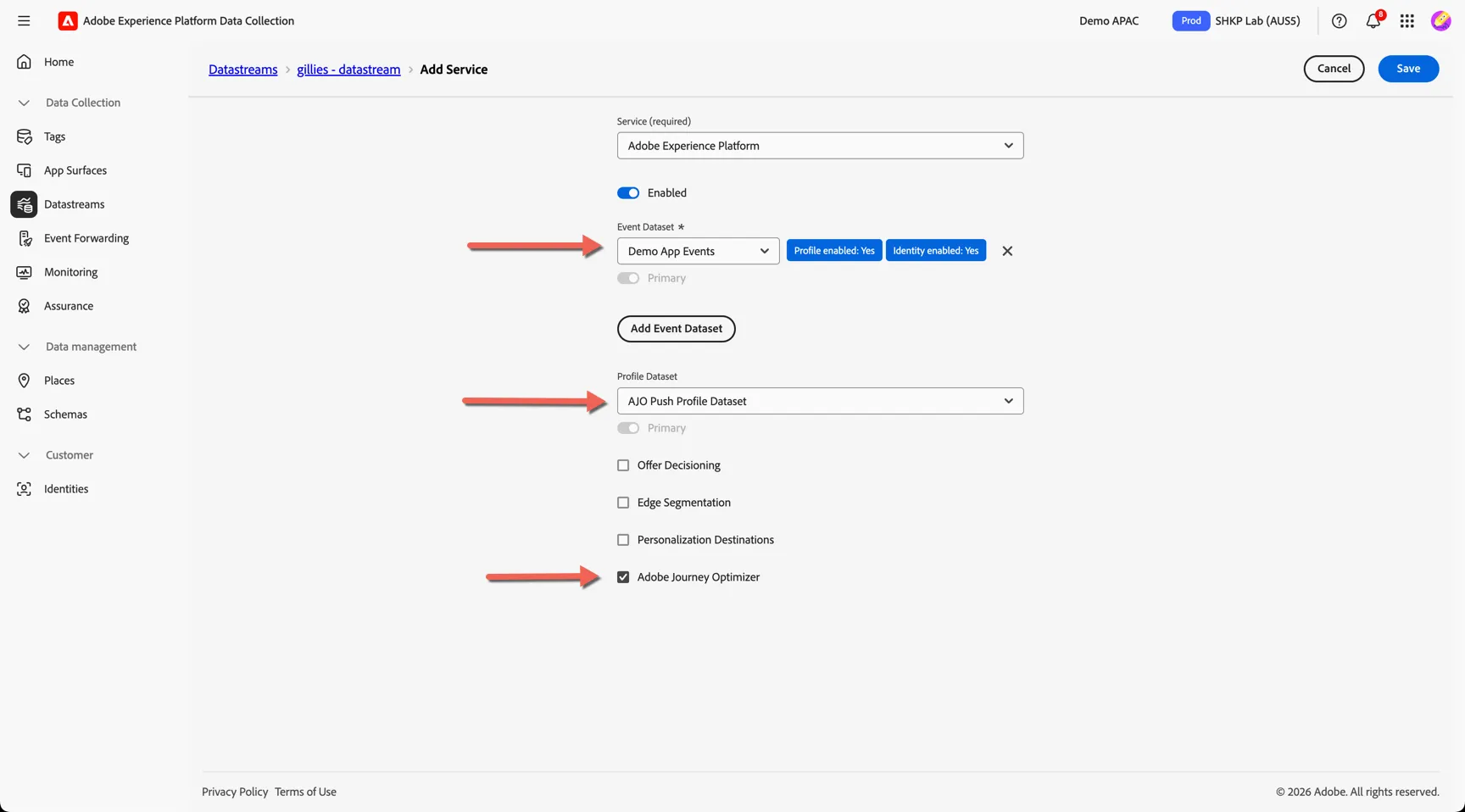Open the apps grid switcher
This screenshot has width=1465, height=812.
click(x=1407, y=21)
